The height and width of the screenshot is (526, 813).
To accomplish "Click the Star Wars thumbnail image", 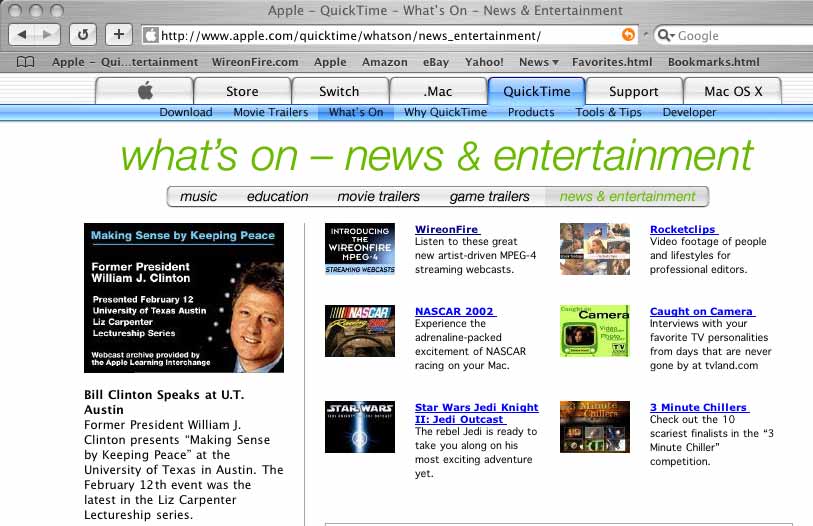I will pyautogui.click(x=360, y=427).
